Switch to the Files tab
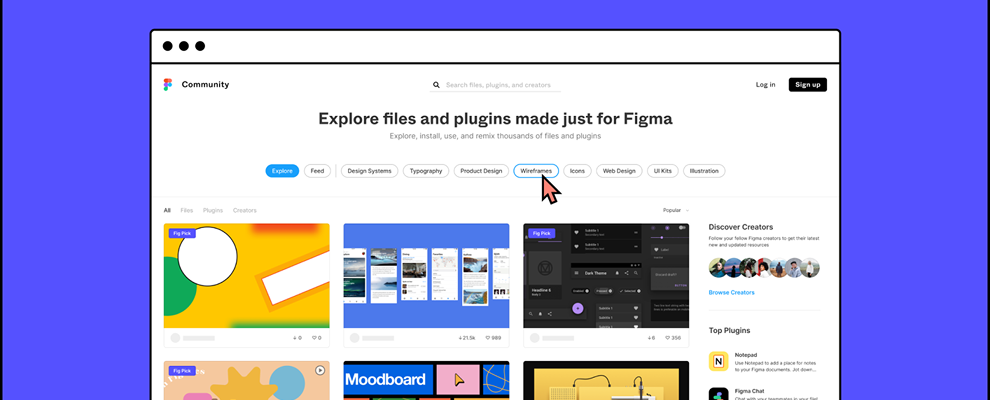This screenshot has height=400, width=990. 187,210
